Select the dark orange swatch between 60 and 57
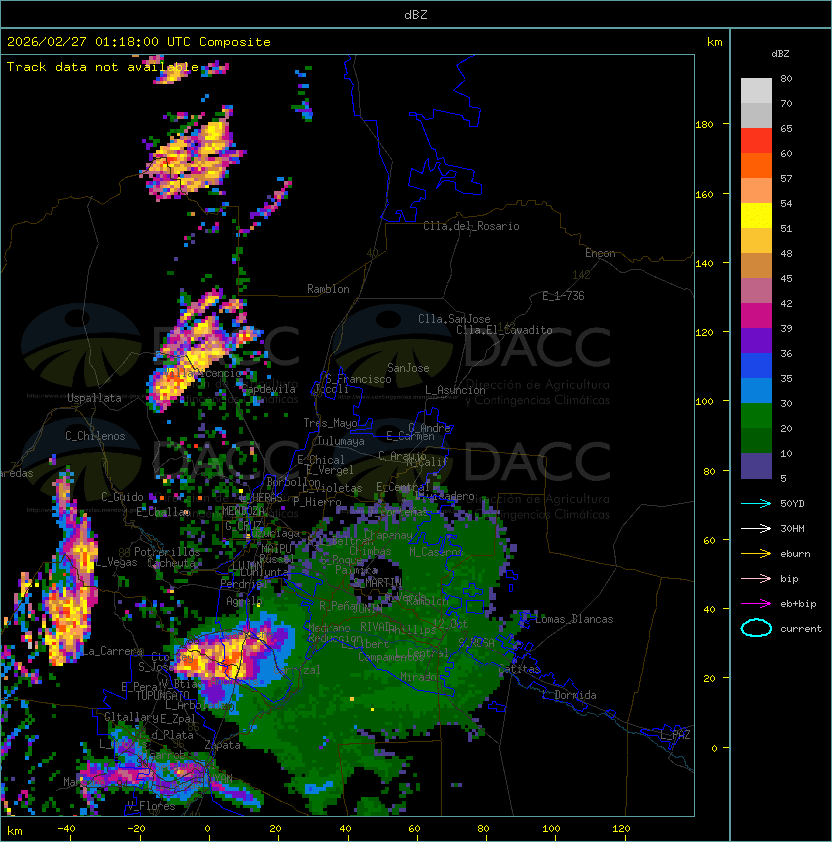This screenshot has width=832, height=842. [x=756, y=165]
